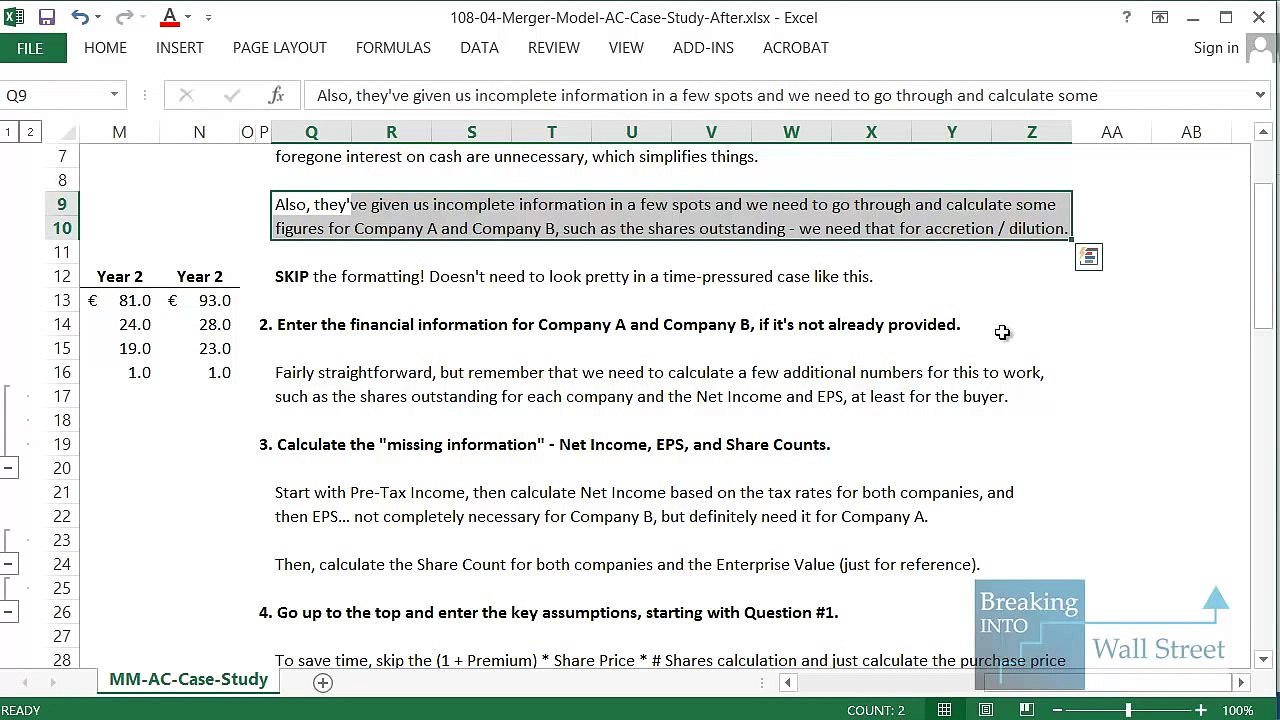Click the Insert Function fx icon
The width and height of the screenshot is (1280, 720).
pos(277,95)
